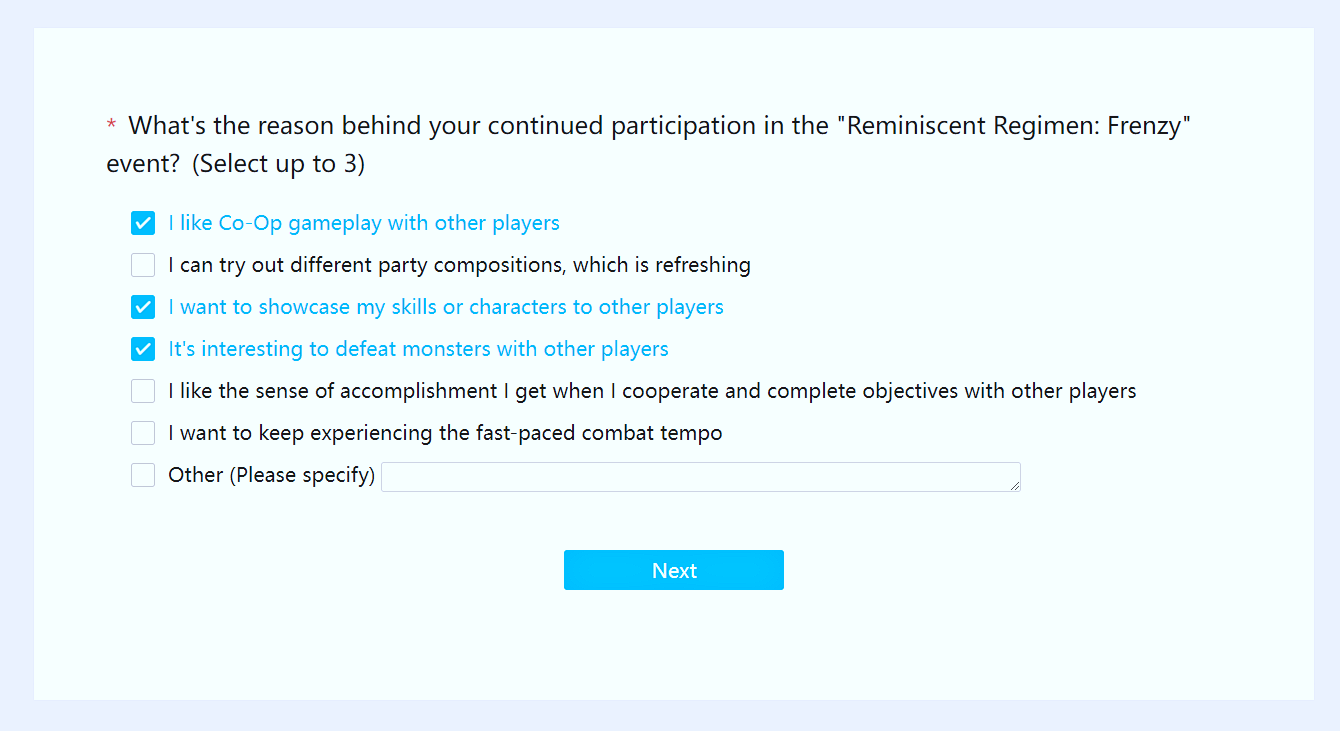Click the 'Reminiscent Regimen: Frenzy' question heading
1340x731 pixels.
click(x=649, y=145)
